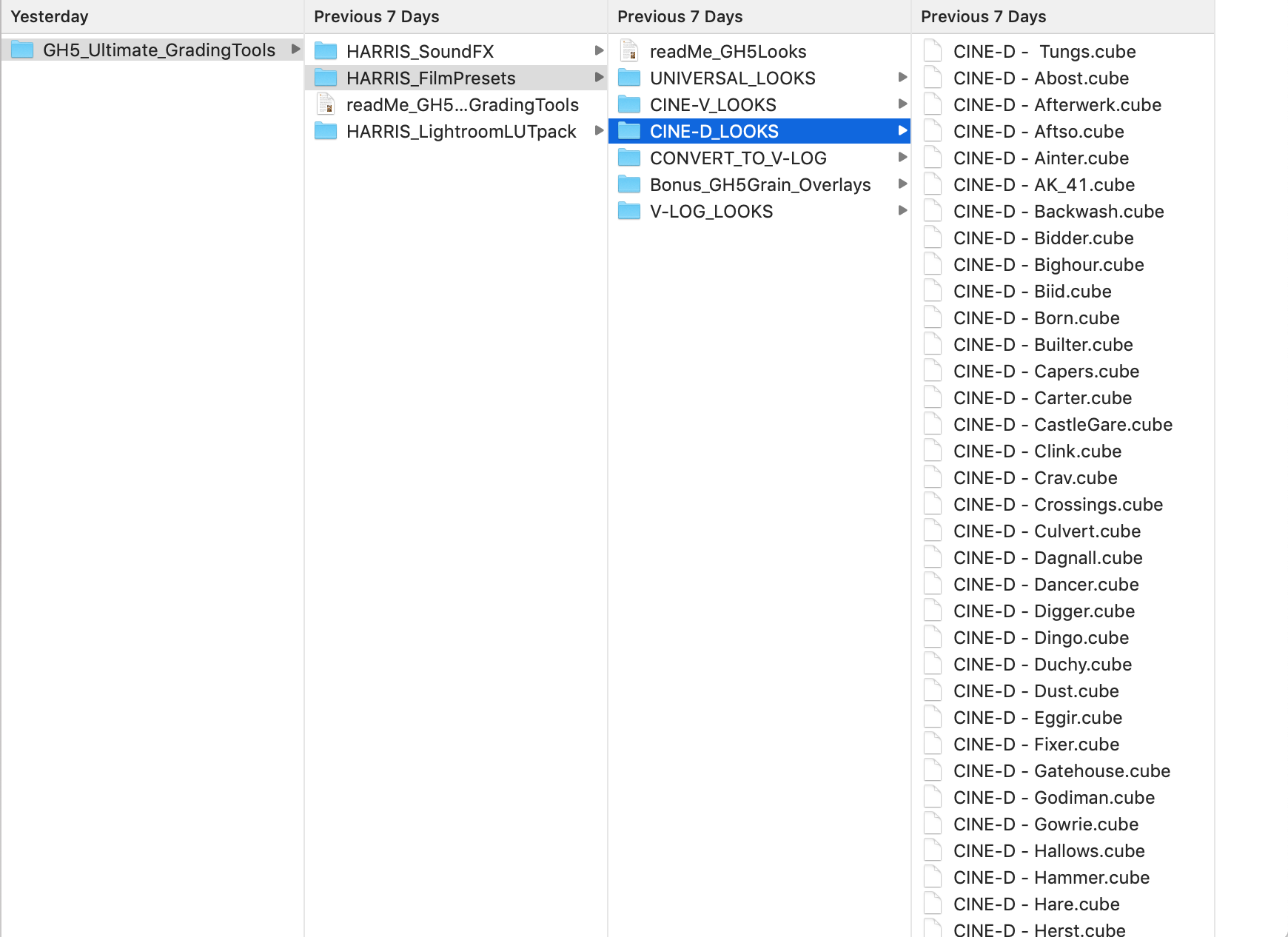Select the file name CINE-D - Herst.cube
This screenshot has width=1288, height=937.
1039,930
